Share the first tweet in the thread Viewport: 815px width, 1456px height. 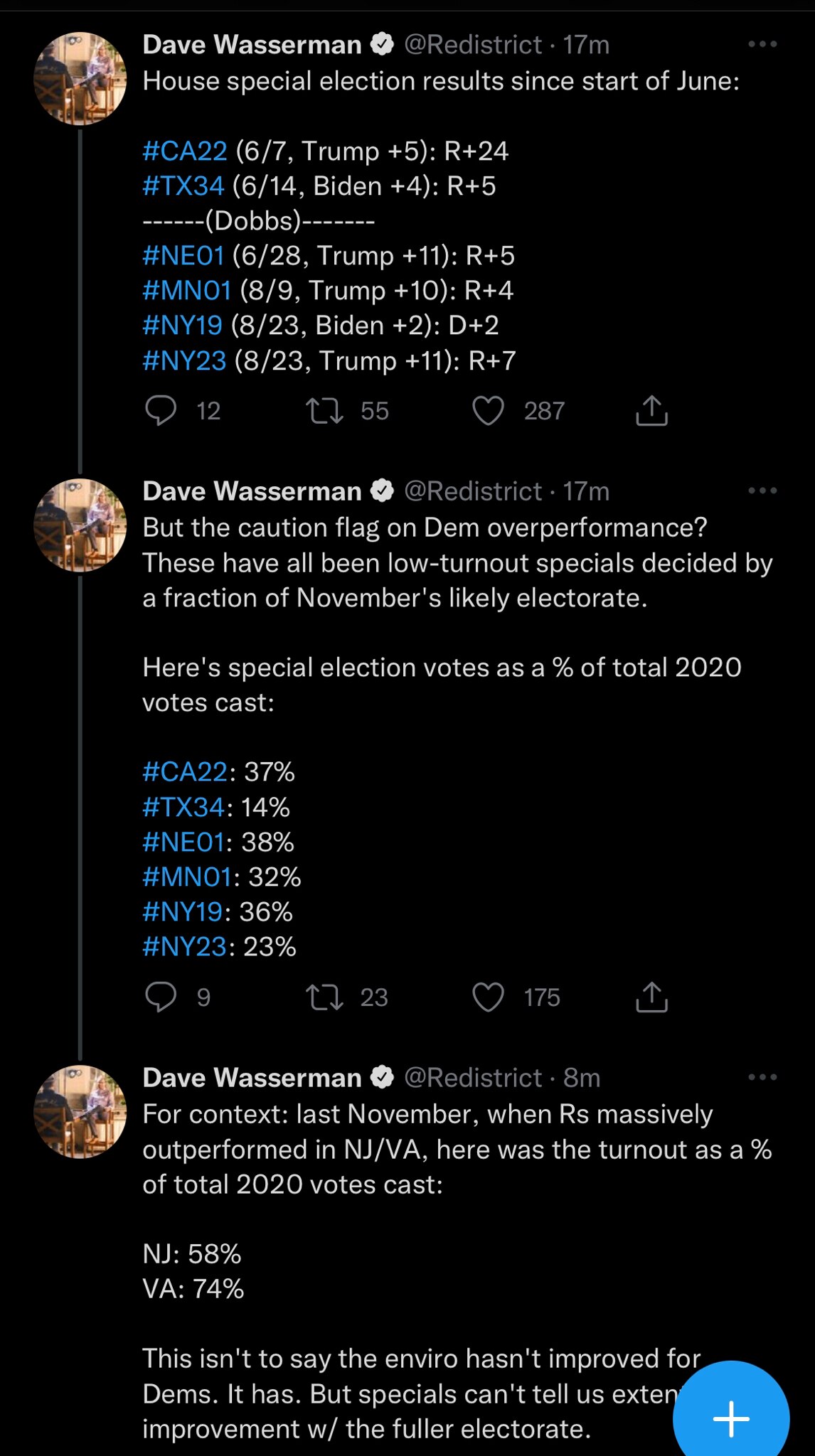coord(651,411)
